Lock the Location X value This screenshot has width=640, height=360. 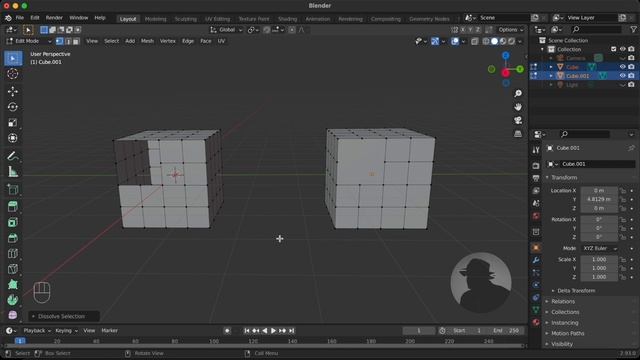coord(622,191)
